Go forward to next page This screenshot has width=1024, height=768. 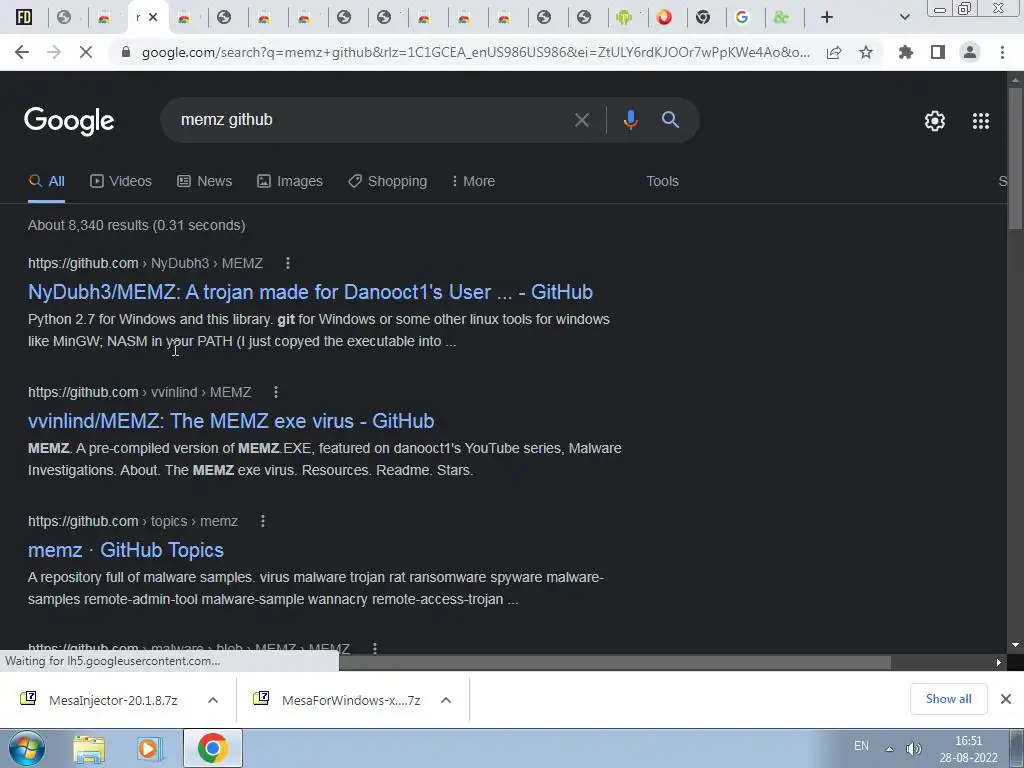click(54, 52)
